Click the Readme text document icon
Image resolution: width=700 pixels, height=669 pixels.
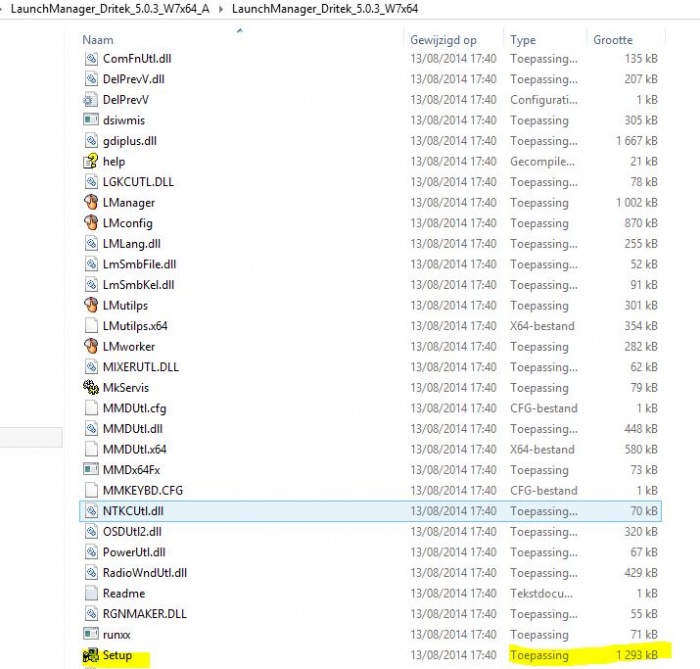click(91, 593)
